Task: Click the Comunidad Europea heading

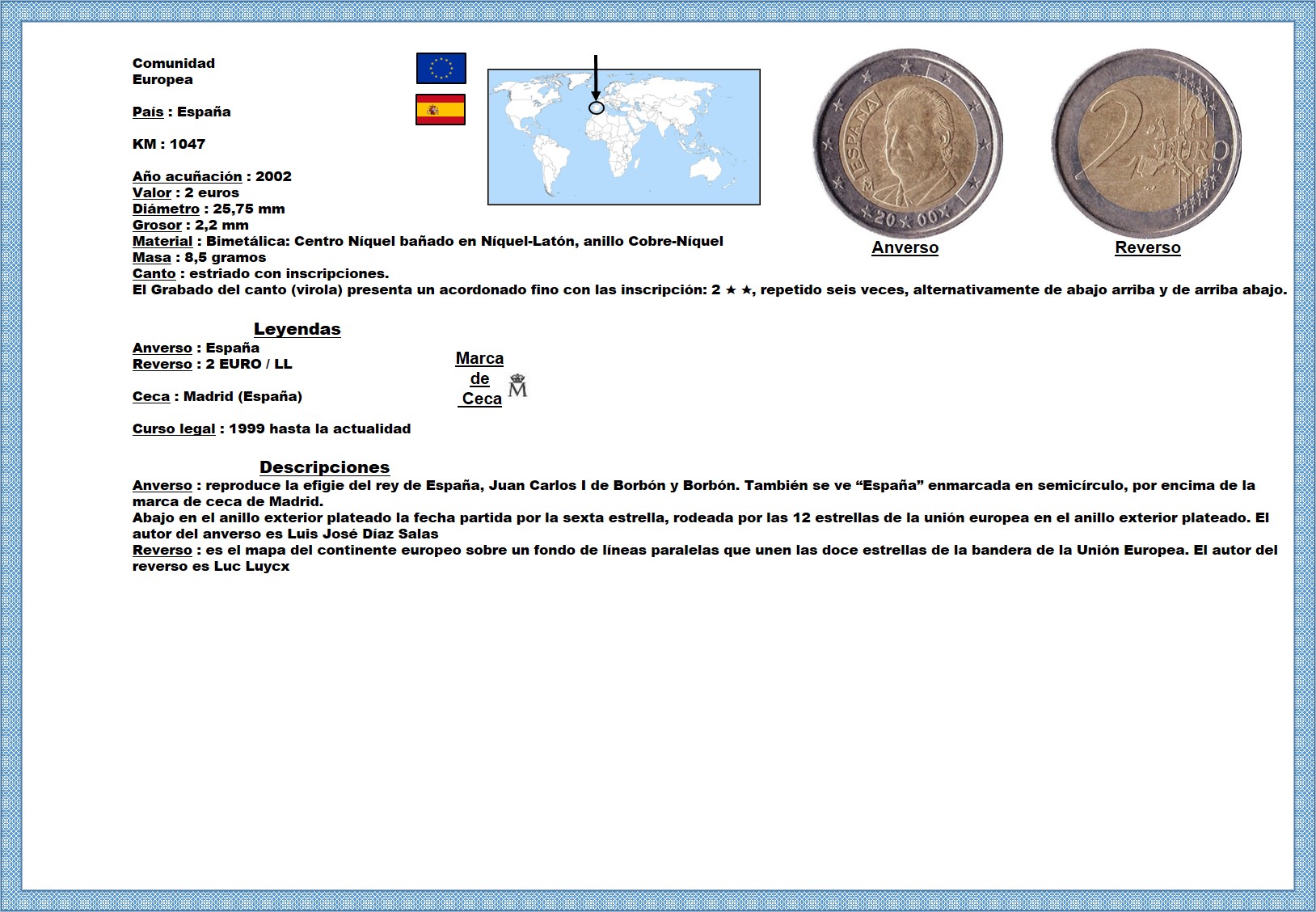Action: [x=174, y=71]
